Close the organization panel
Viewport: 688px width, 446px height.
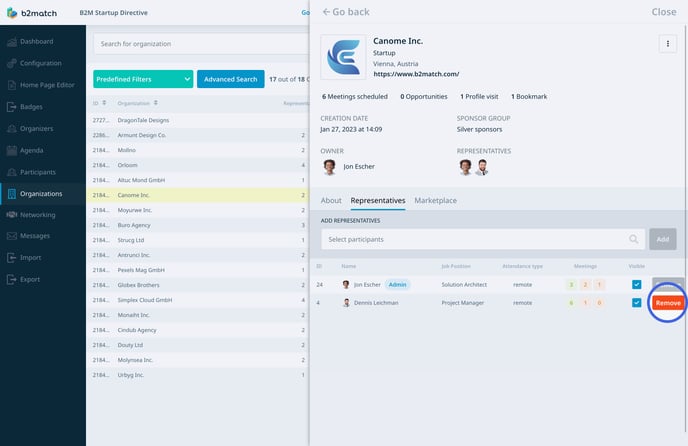(663, 12)
